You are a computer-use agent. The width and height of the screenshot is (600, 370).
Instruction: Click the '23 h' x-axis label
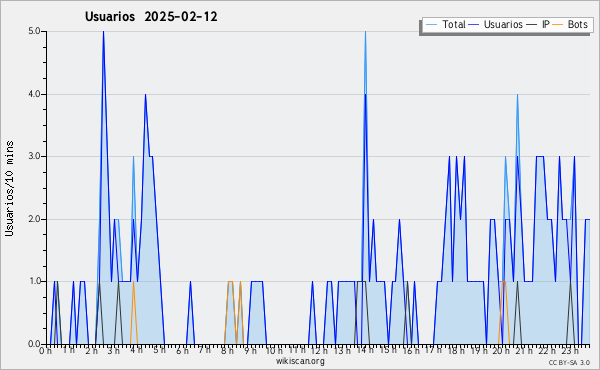click(570, 351)
